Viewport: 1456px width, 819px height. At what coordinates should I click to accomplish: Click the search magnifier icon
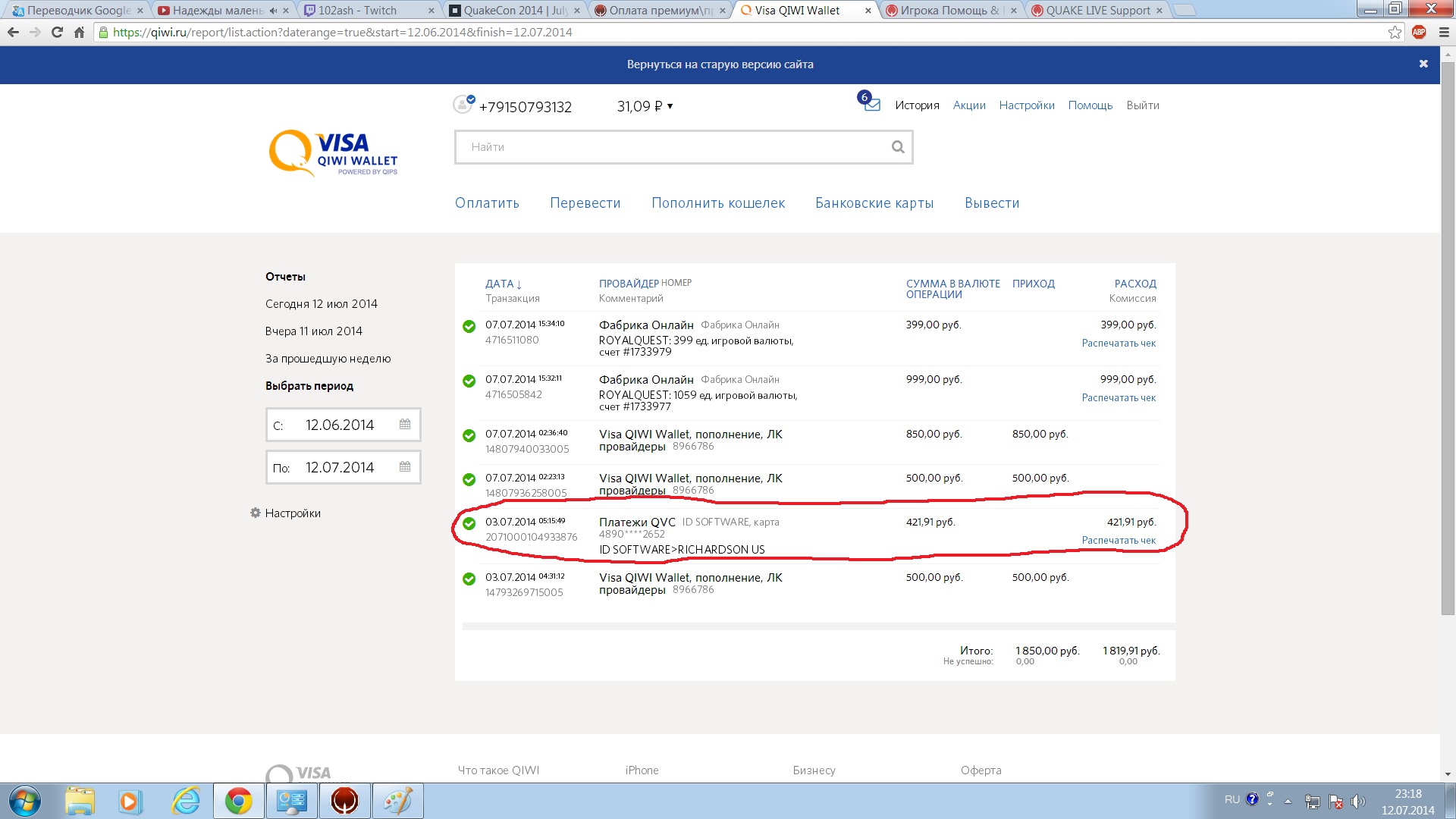[898, 147]
